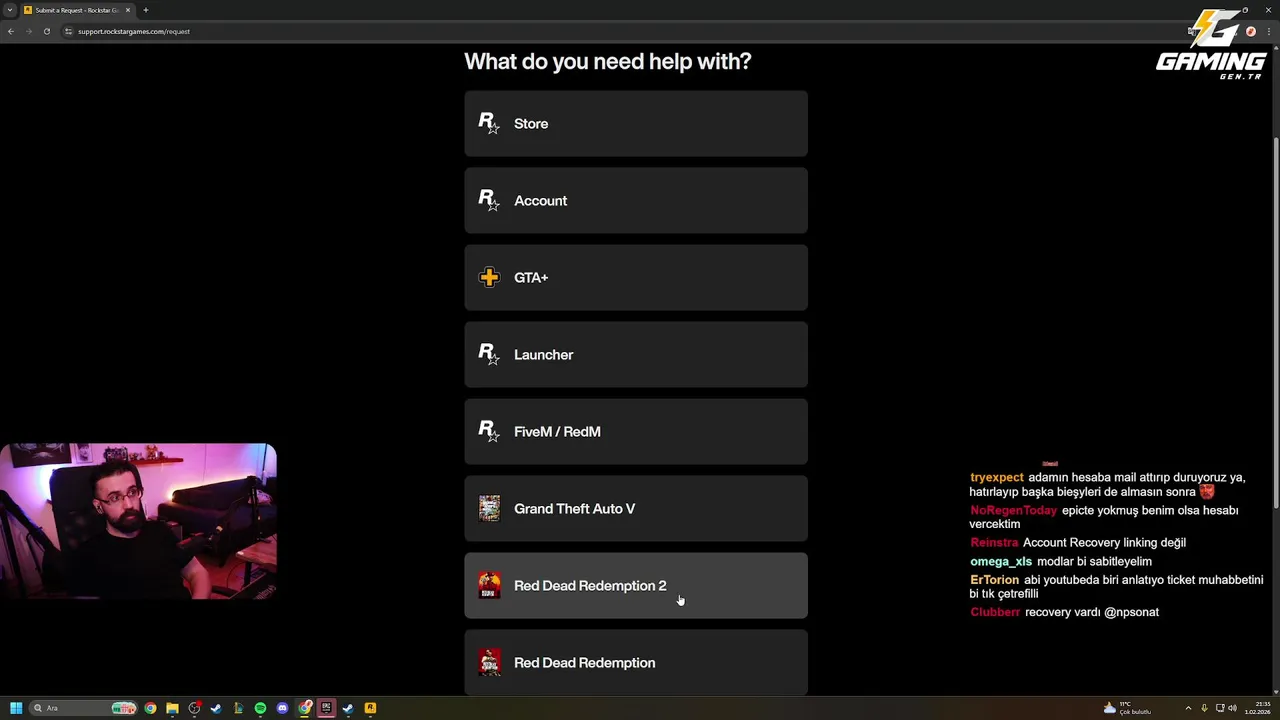Open a new browser tab
Image resolution: width=1280 pixels, height=720 pixels.
[146, 10]
